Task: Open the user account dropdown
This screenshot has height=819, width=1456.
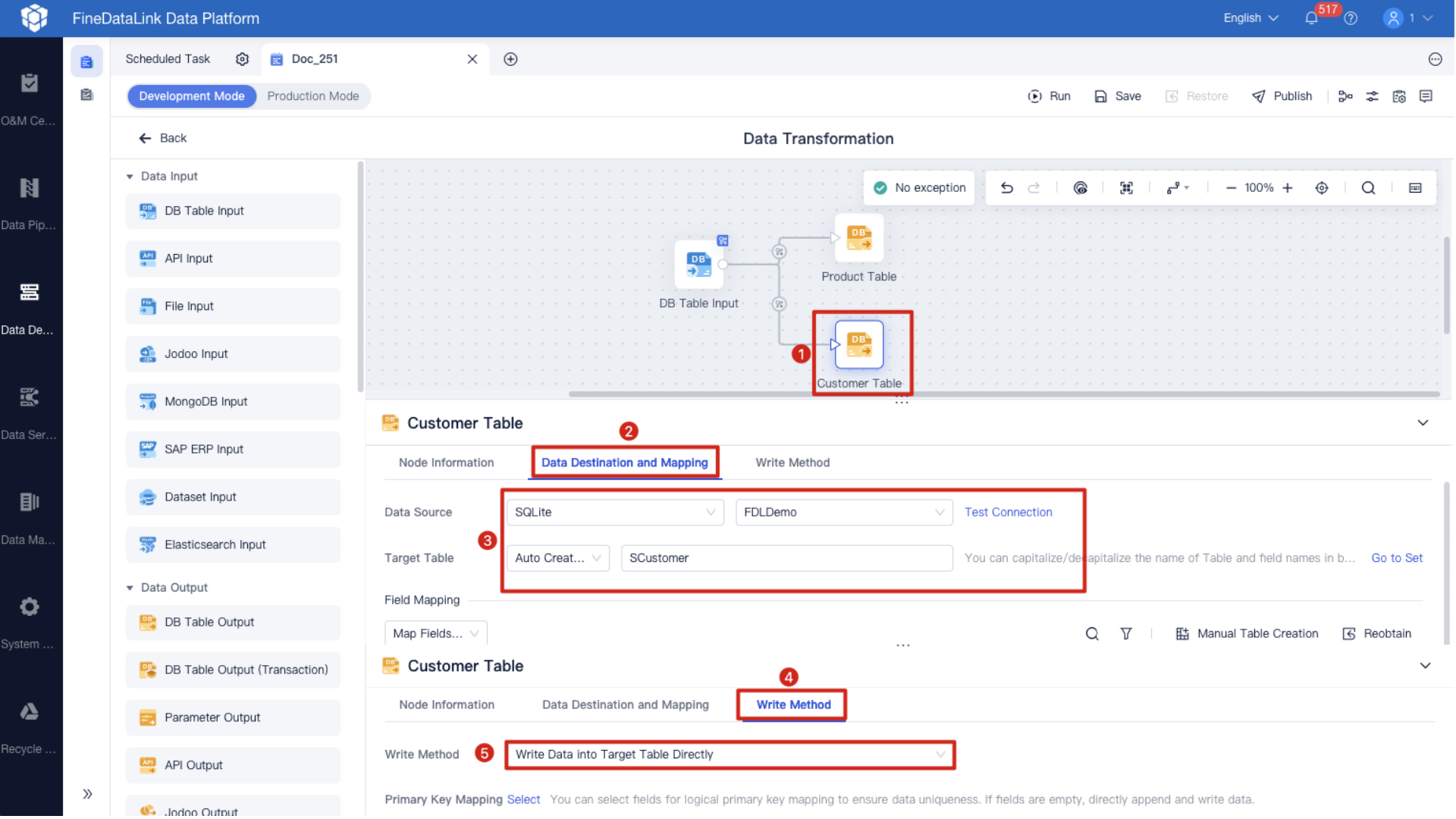Action: (1408, 18)
